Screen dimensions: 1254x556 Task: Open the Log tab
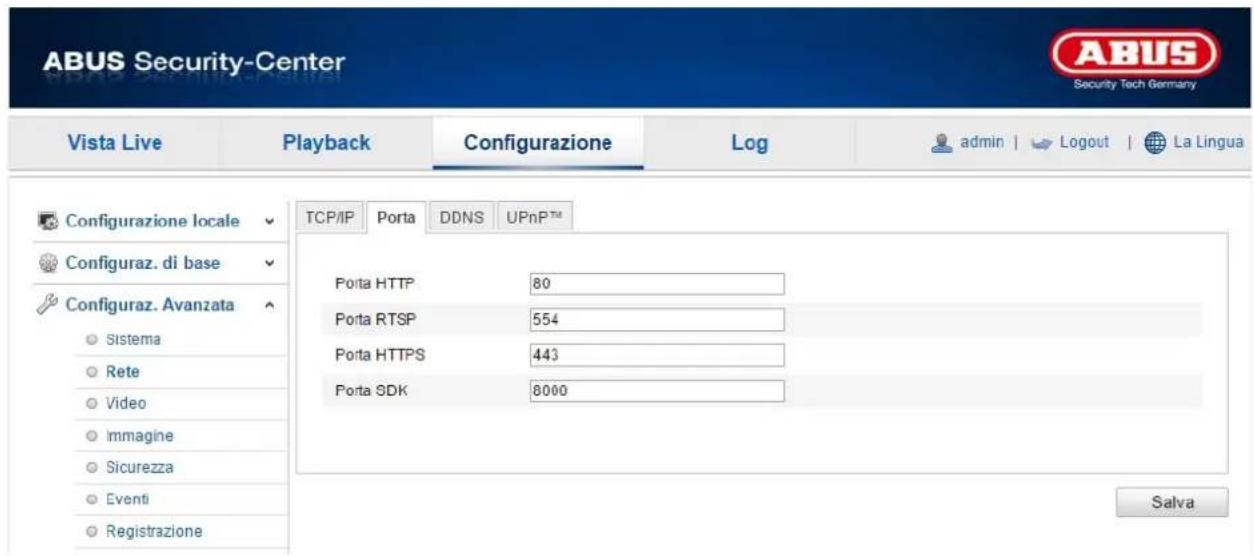coord(747,143)
